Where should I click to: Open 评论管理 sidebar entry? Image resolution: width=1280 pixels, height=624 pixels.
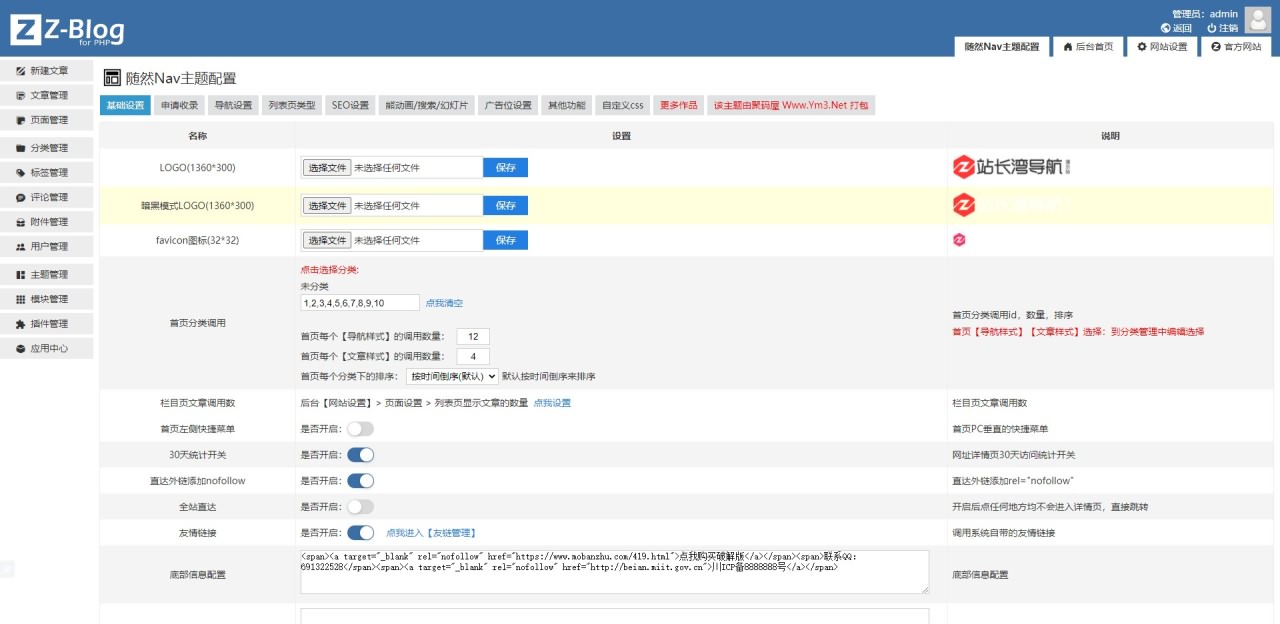47,198
